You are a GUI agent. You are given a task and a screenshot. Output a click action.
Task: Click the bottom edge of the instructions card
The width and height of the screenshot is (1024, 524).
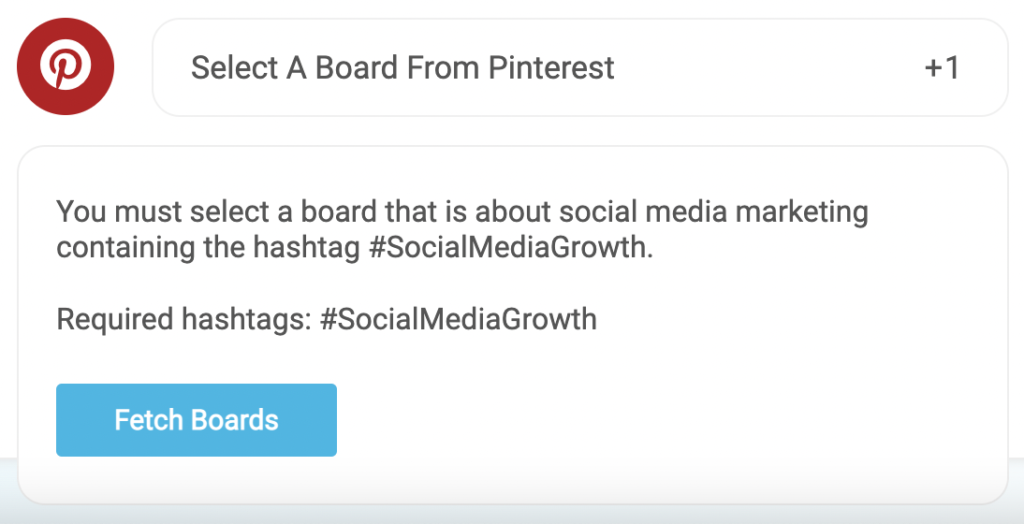pos(513,503)
